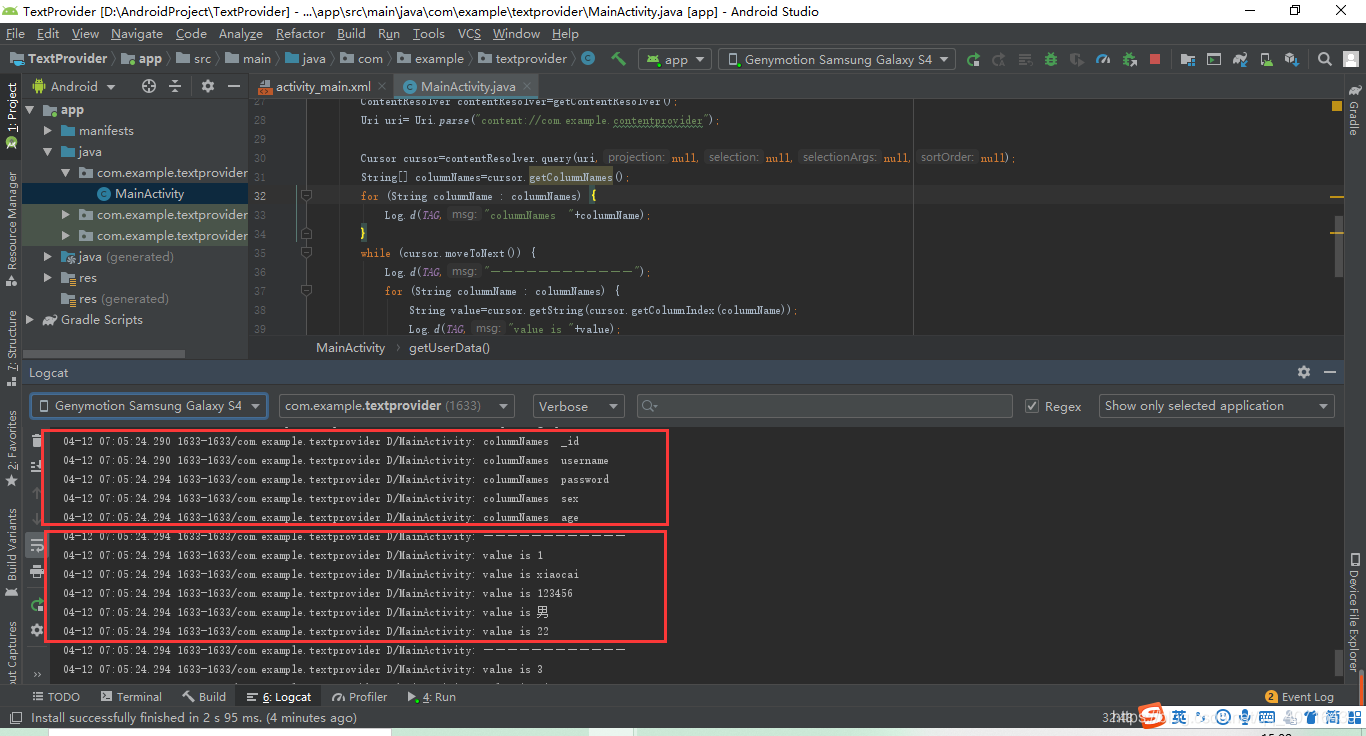The width and height of the screenshot is (1366, 736).
Task: Open the Gradle side panel
Action: [x=1353, y=110]
